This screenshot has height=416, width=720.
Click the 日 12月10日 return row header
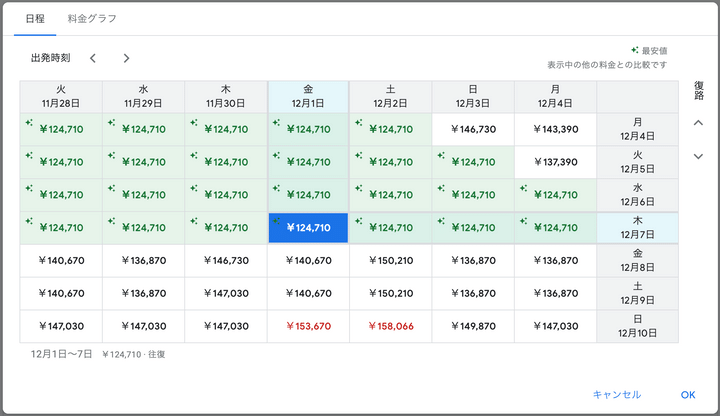pyautogui.click(x=637, y=326)
